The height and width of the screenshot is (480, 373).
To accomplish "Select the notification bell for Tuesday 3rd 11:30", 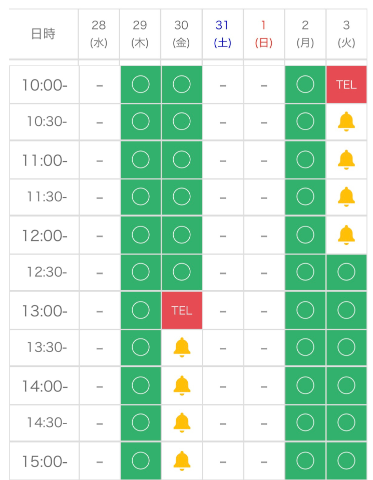I will [x=346, y=197].
